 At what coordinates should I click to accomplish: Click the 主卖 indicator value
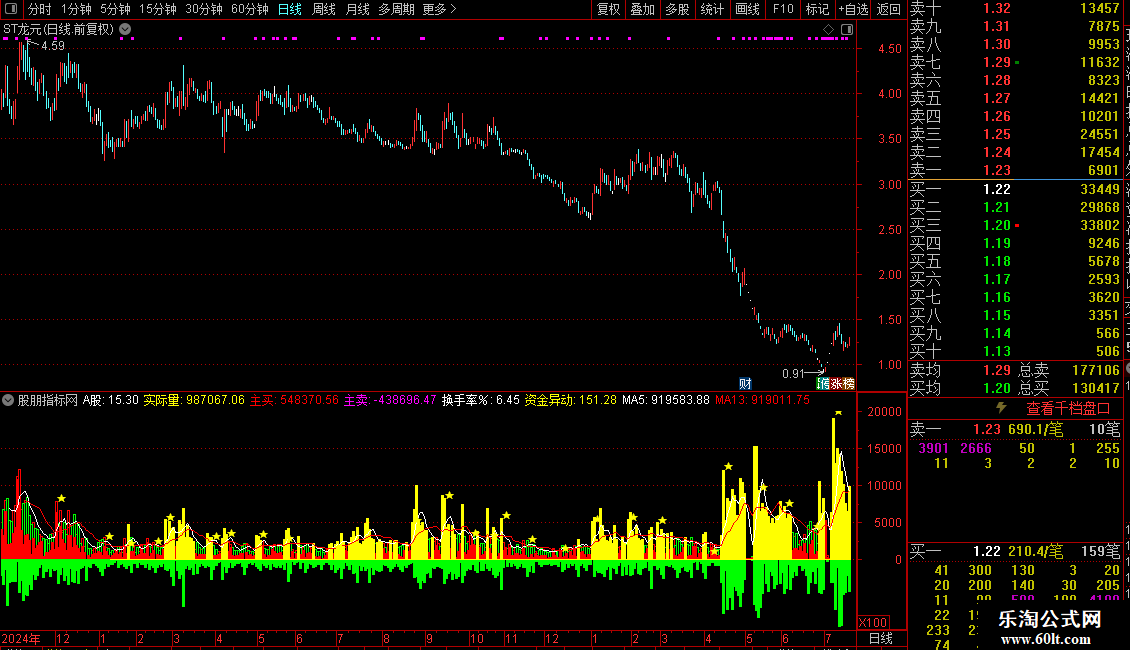click(390, 400)
